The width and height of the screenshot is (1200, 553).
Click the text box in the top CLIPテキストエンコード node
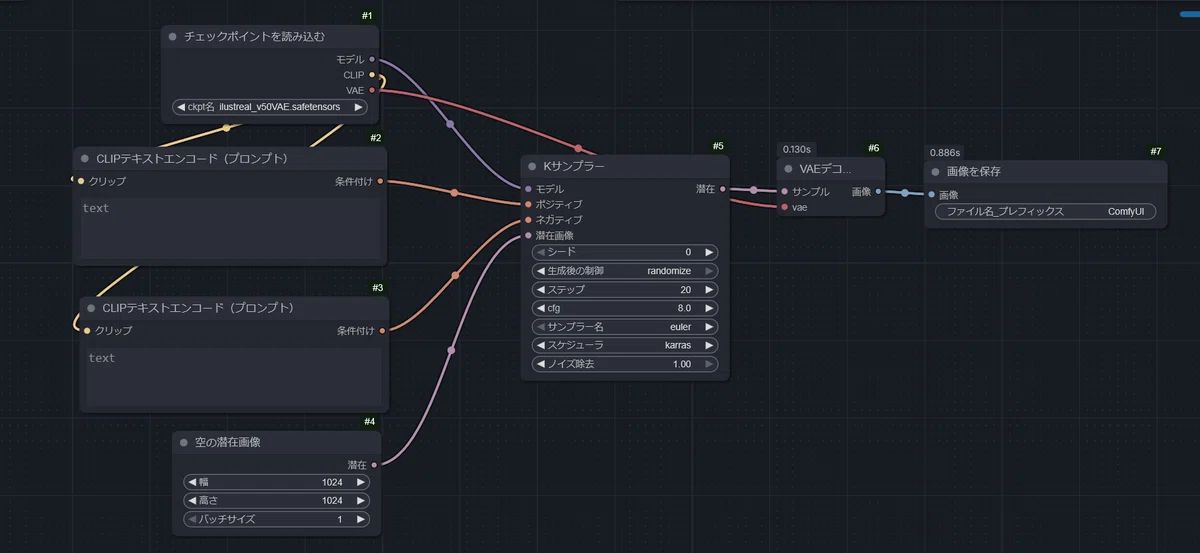pyautogui.click(x=230, y=228)
